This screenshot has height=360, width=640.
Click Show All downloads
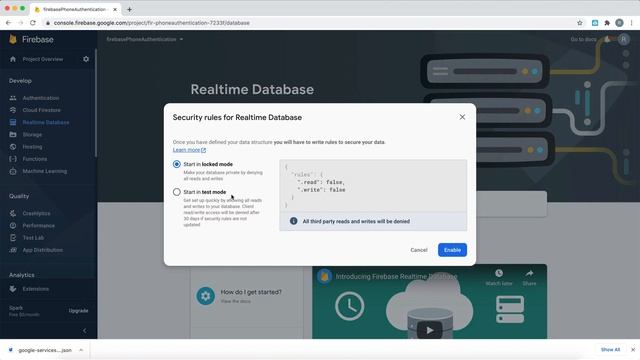(610, 350)
